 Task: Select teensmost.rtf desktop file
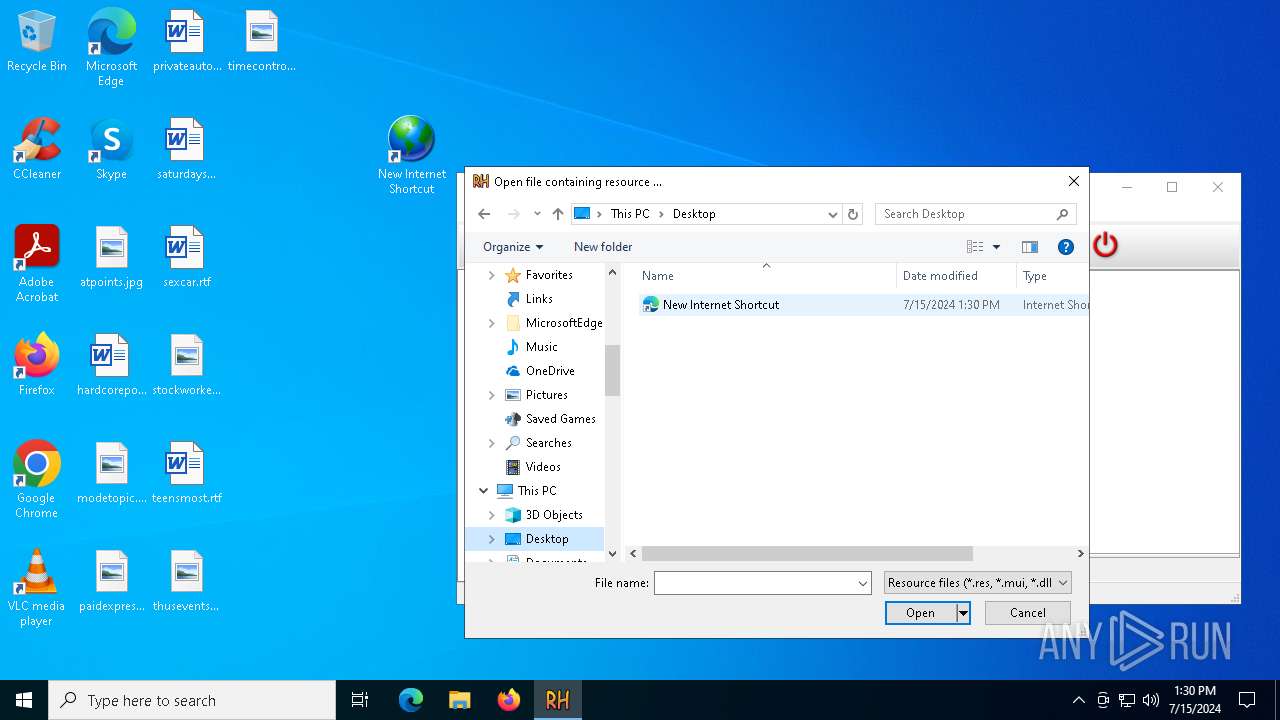(186, 473)
